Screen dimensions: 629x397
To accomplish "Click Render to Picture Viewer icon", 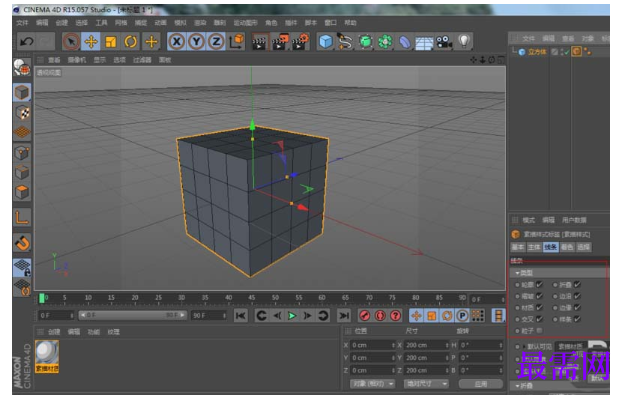I will pos(280,41).
